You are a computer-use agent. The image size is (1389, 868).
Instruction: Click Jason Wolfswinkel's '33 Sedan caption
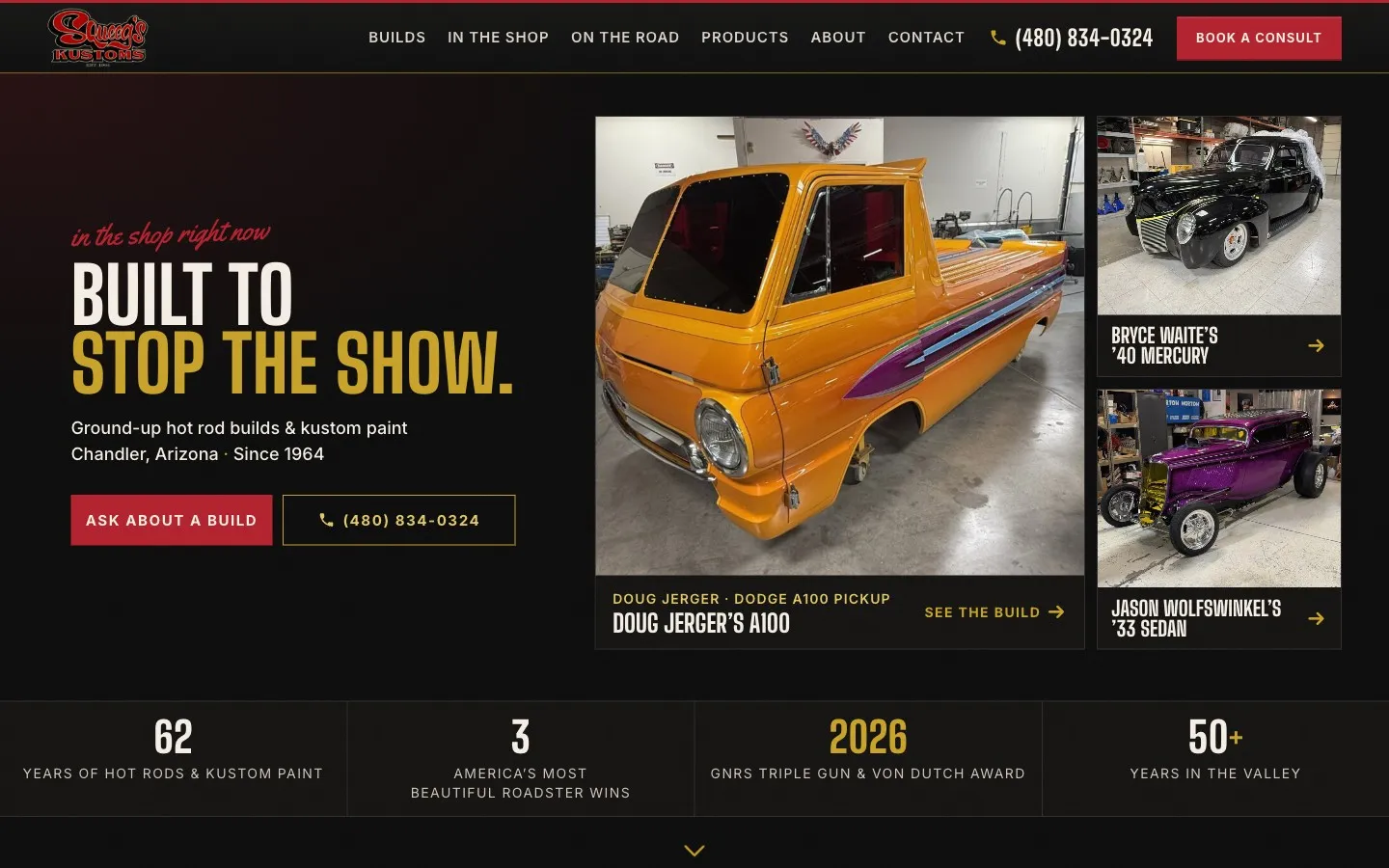click(x=1196, y=618)
